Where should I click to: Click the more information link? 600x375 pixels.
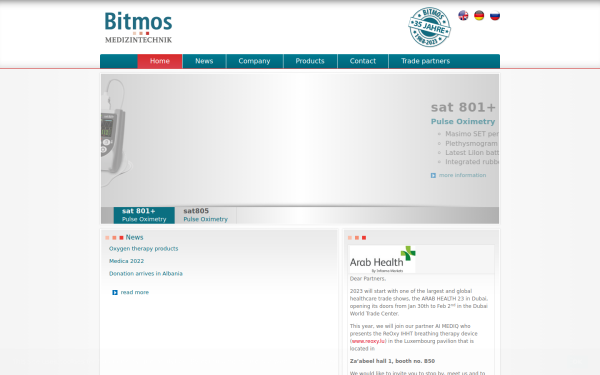point(462,175)
